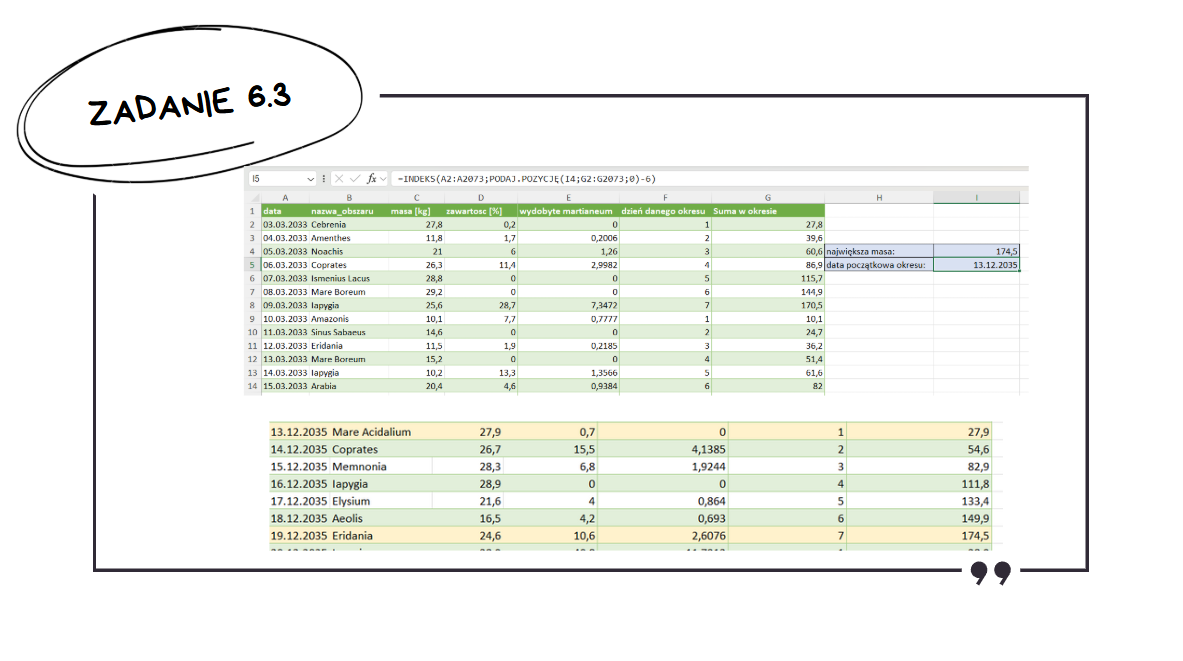Click the 'Suma w okresie' header cell
Screen dimensions: 1183x661
tap(767, 211)
